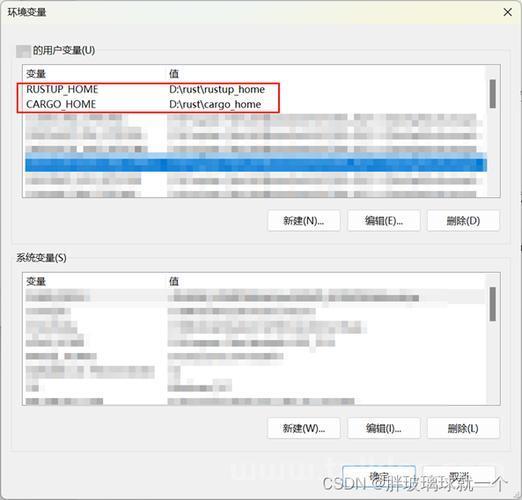Click 删除(L) to delete system variable

pyautogui.click(x=463, y=428)
